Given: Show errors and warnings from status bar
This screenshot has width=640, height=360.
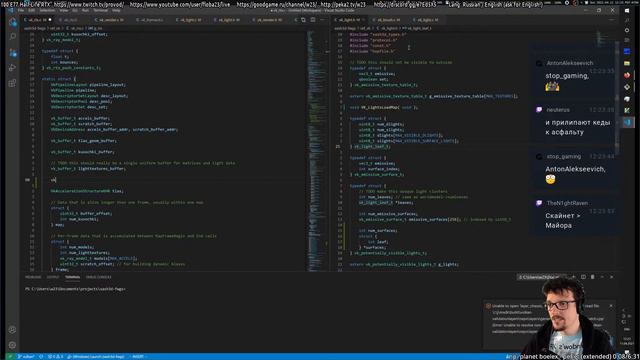Looking at the screenshot, I should (x=56, y=356).
